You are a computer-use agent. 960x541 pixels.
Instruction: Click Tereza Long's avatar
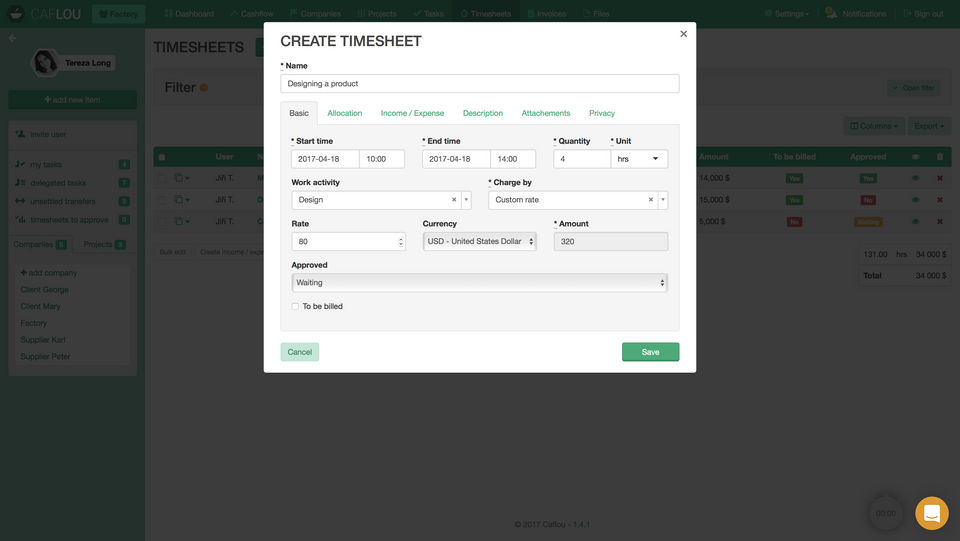[x=45, y=62]
